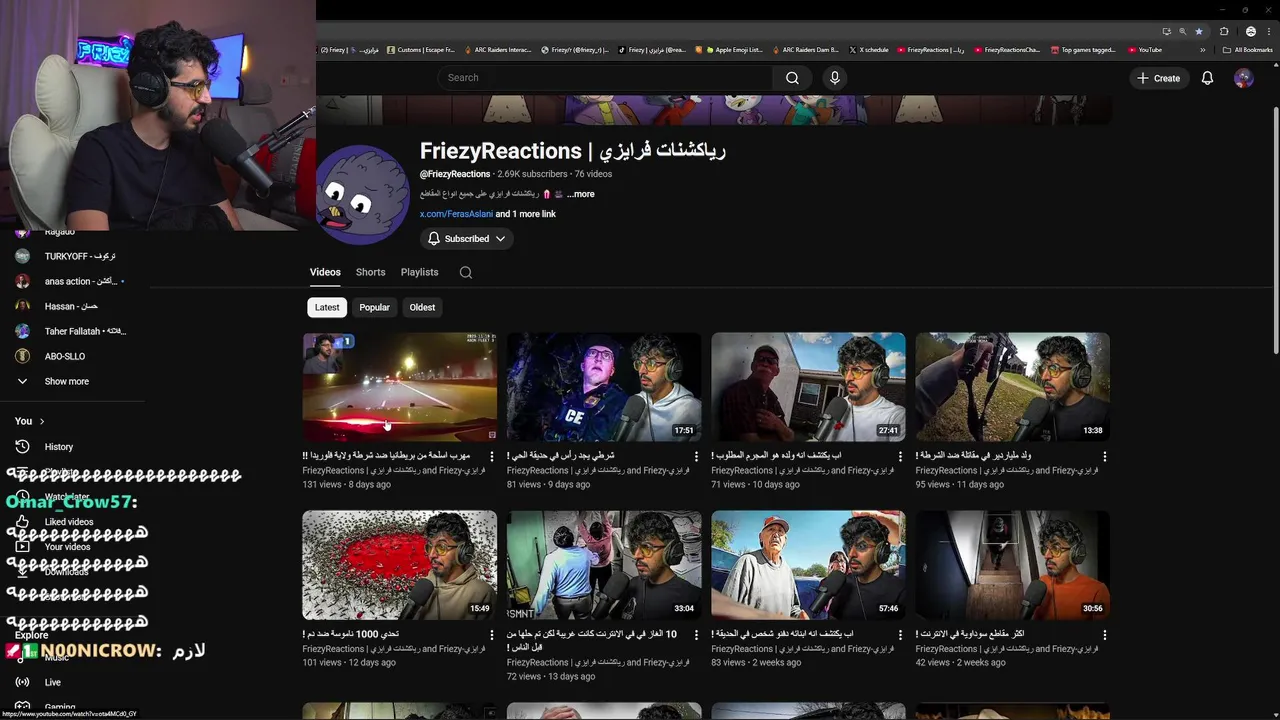Viewport: 1280px width, 720px height.
Task: Click the 'and 1 more link' text
Action: coord(526,214)
